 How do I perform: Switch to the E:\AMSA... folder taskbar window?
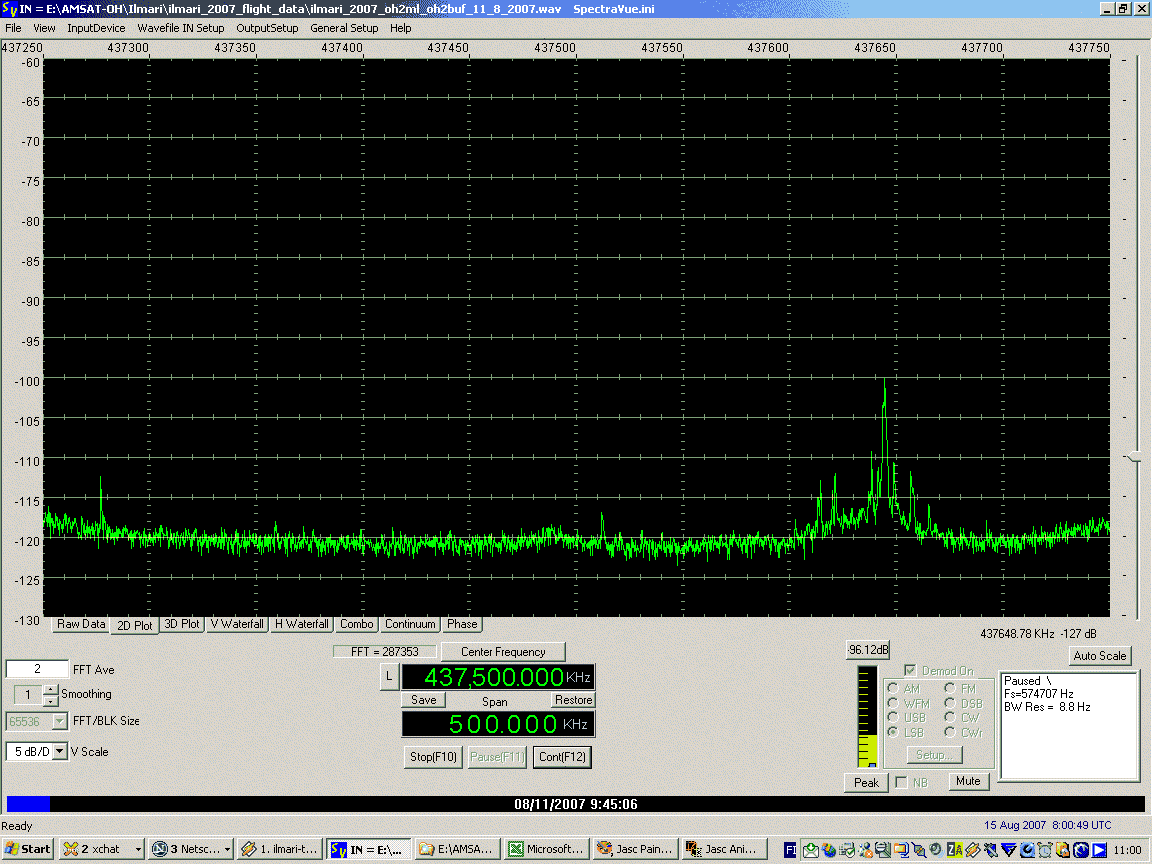click(458, 849)
